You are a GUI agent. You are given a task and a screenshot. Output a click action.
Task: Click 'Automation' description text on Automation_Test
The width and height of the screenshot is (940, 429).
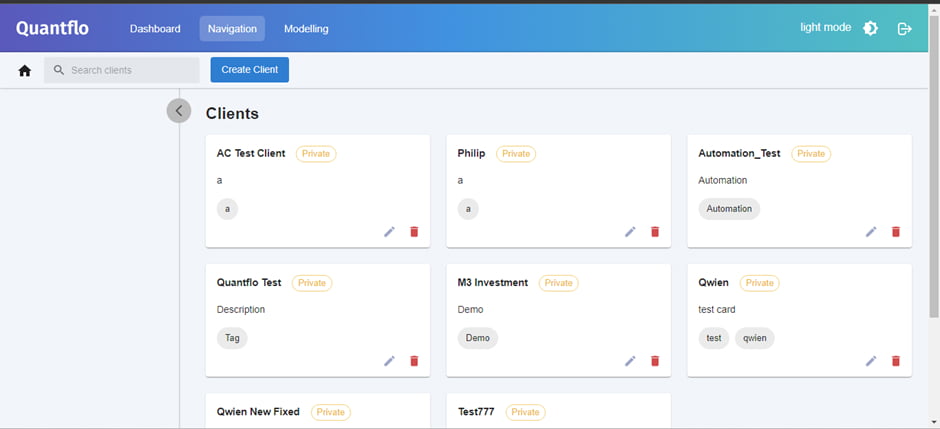pyautogui.click(x=722, y=180)
